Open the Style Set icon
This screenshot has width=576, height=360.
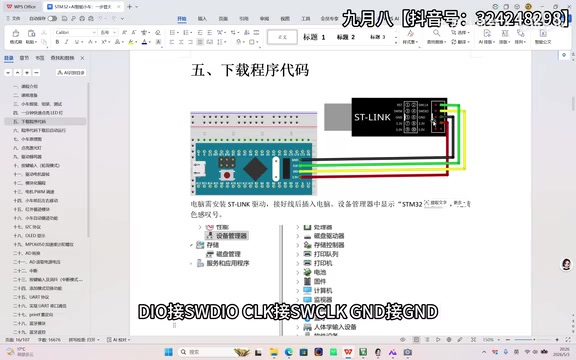pos(410,33)
